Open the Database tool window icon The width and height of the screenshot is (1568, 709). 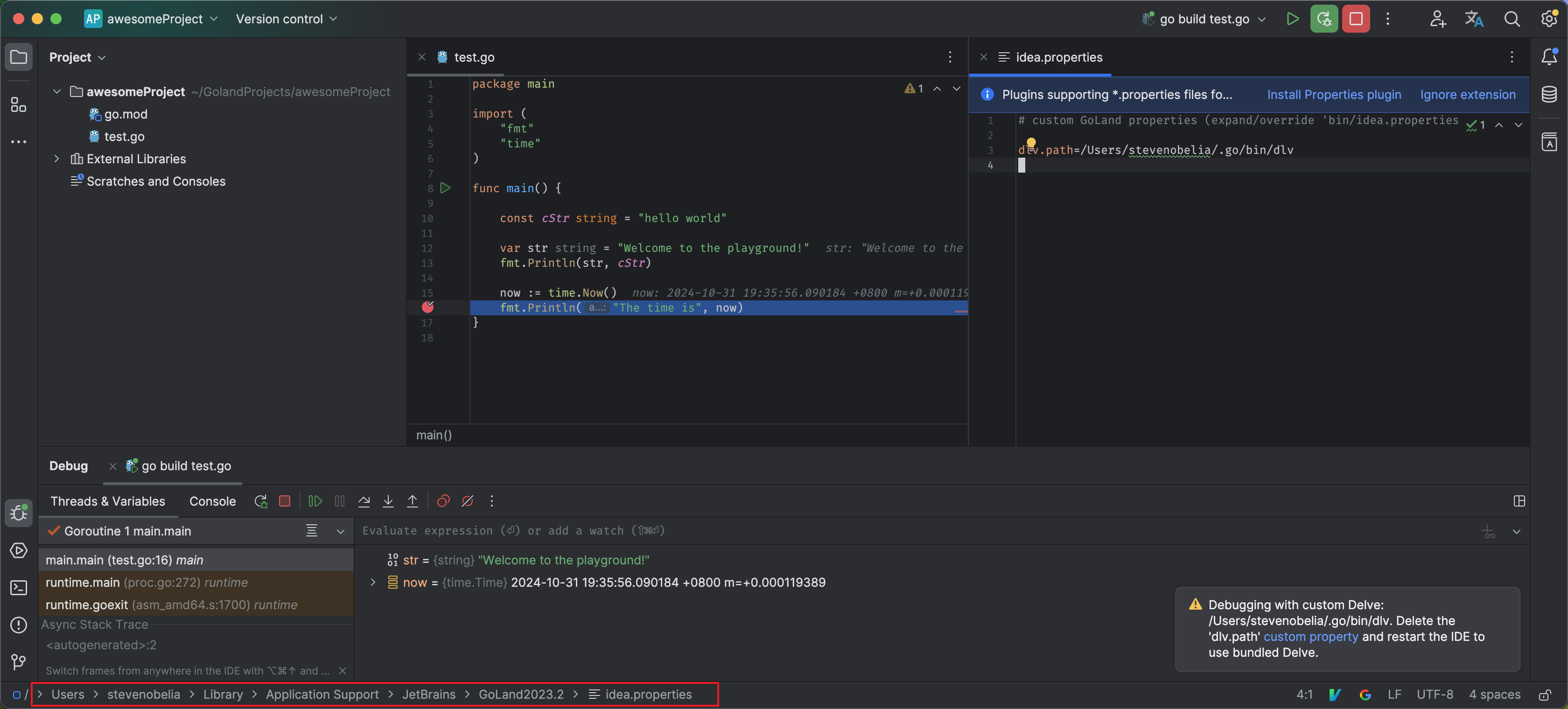[x=1548, y=94]
